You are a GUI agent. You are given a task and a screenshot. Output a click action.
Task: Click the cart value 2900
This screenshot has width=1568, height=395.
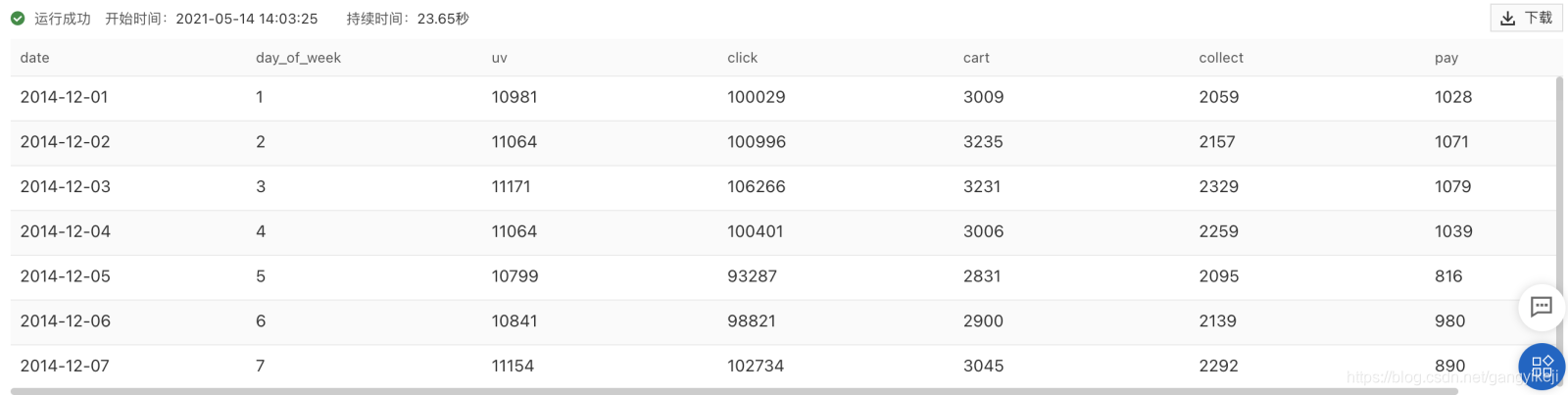pos(983,321)
